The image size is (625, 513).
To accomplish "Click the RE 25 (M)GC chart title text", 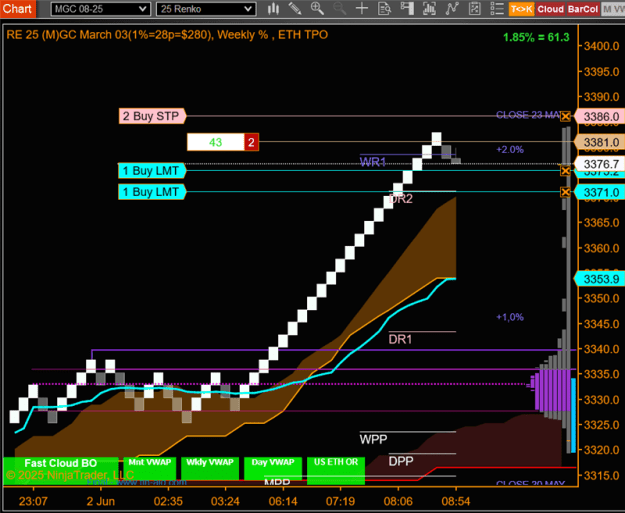I will point(167,35).
